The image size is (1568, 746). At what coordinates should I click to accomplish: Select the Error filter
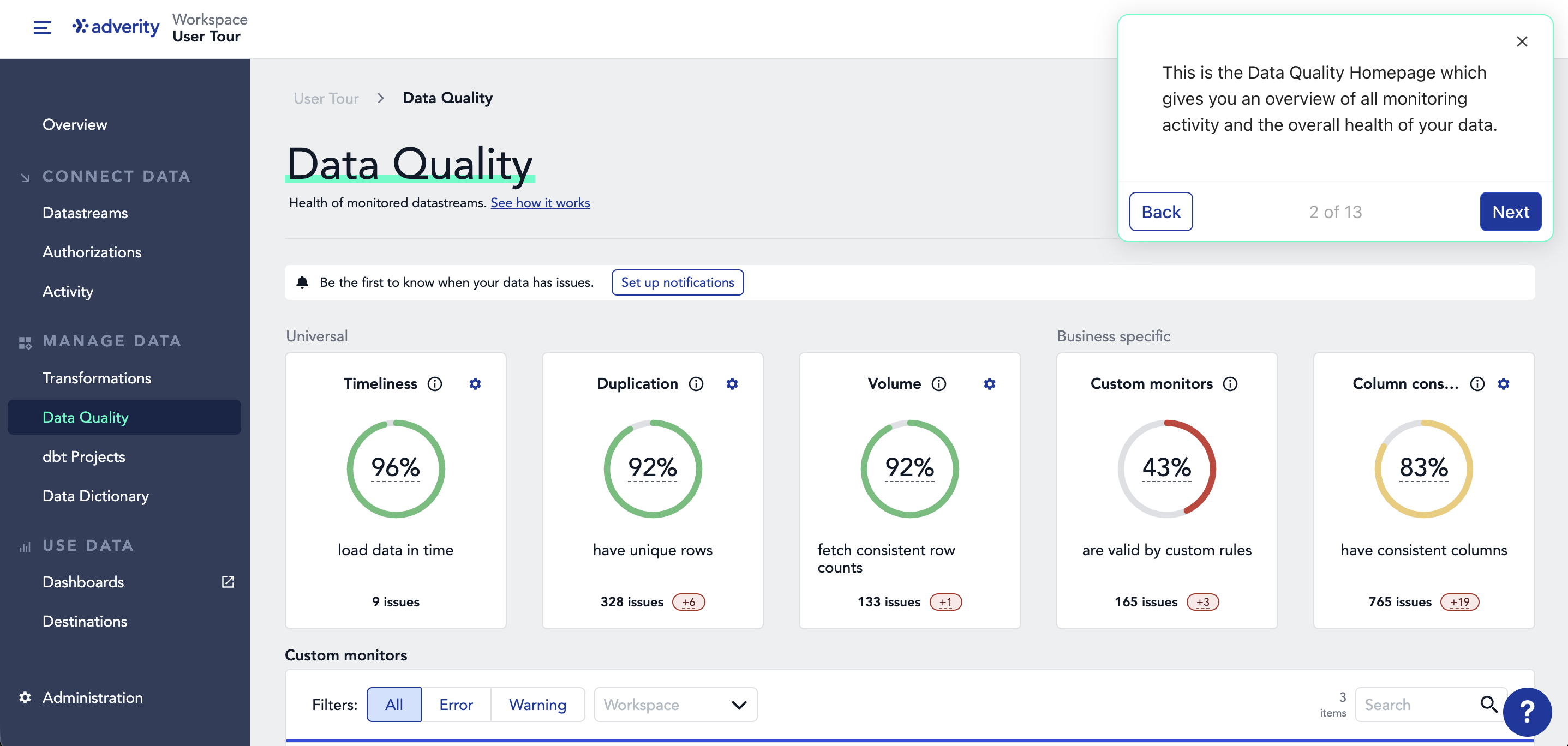[456, 705]
